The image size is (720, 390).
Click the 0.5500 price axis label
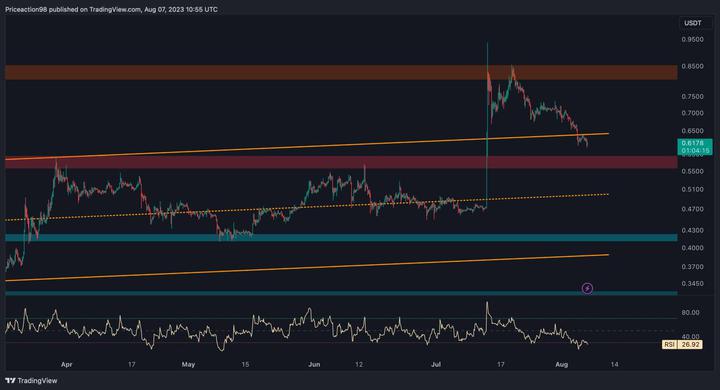point(692,171)
